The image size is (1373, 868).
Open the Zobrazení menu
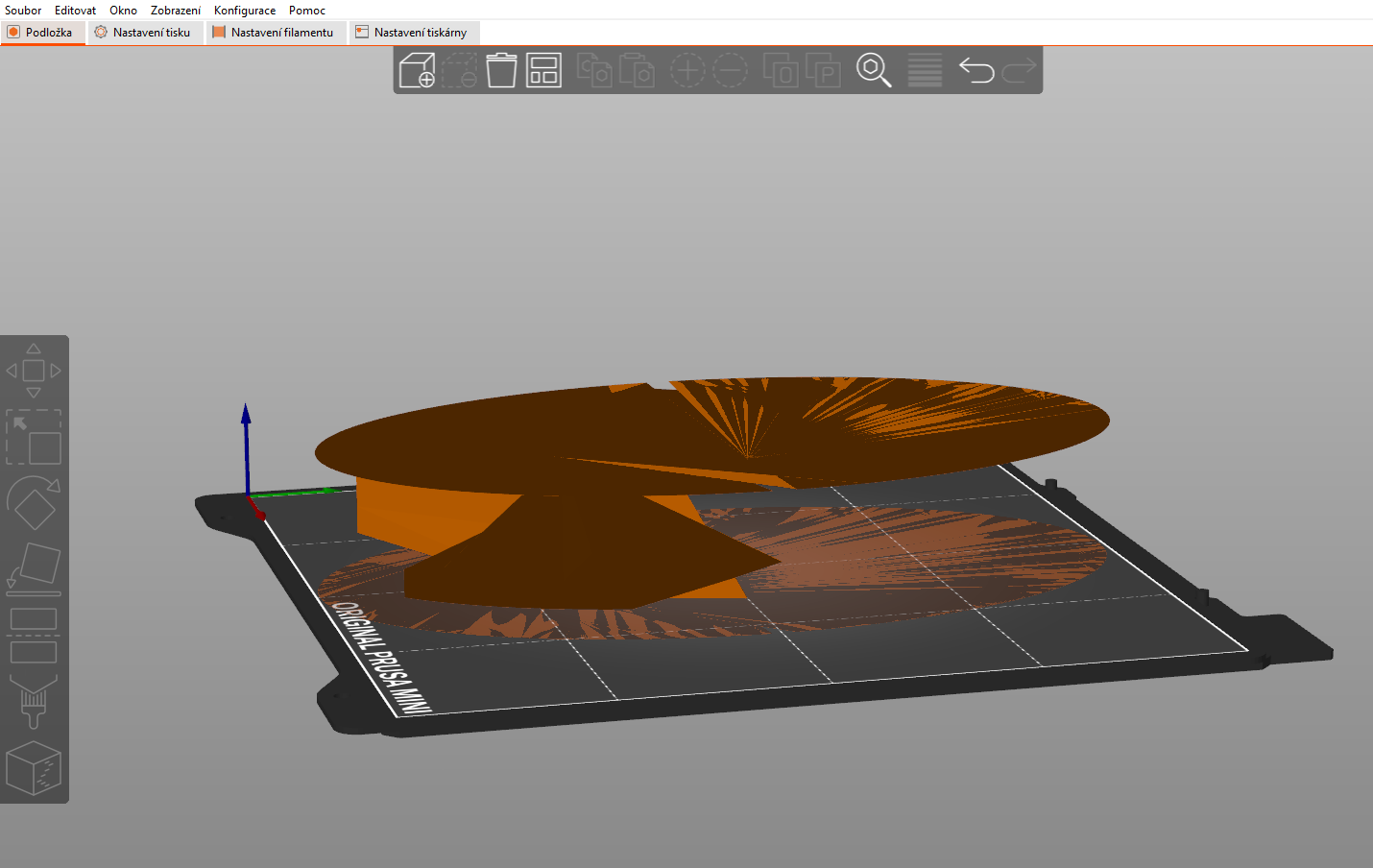click(175, 11)
